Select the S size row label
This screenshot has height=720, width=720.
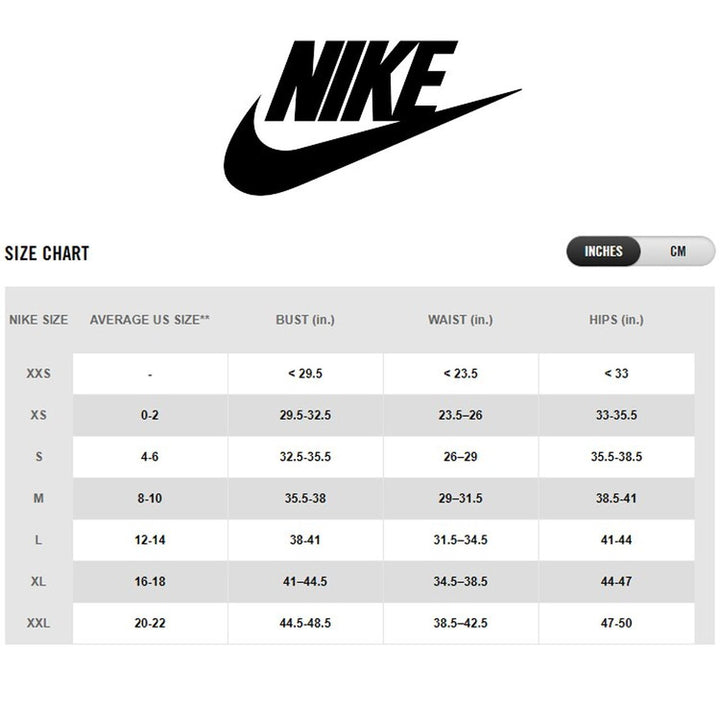tap(39, 457)
